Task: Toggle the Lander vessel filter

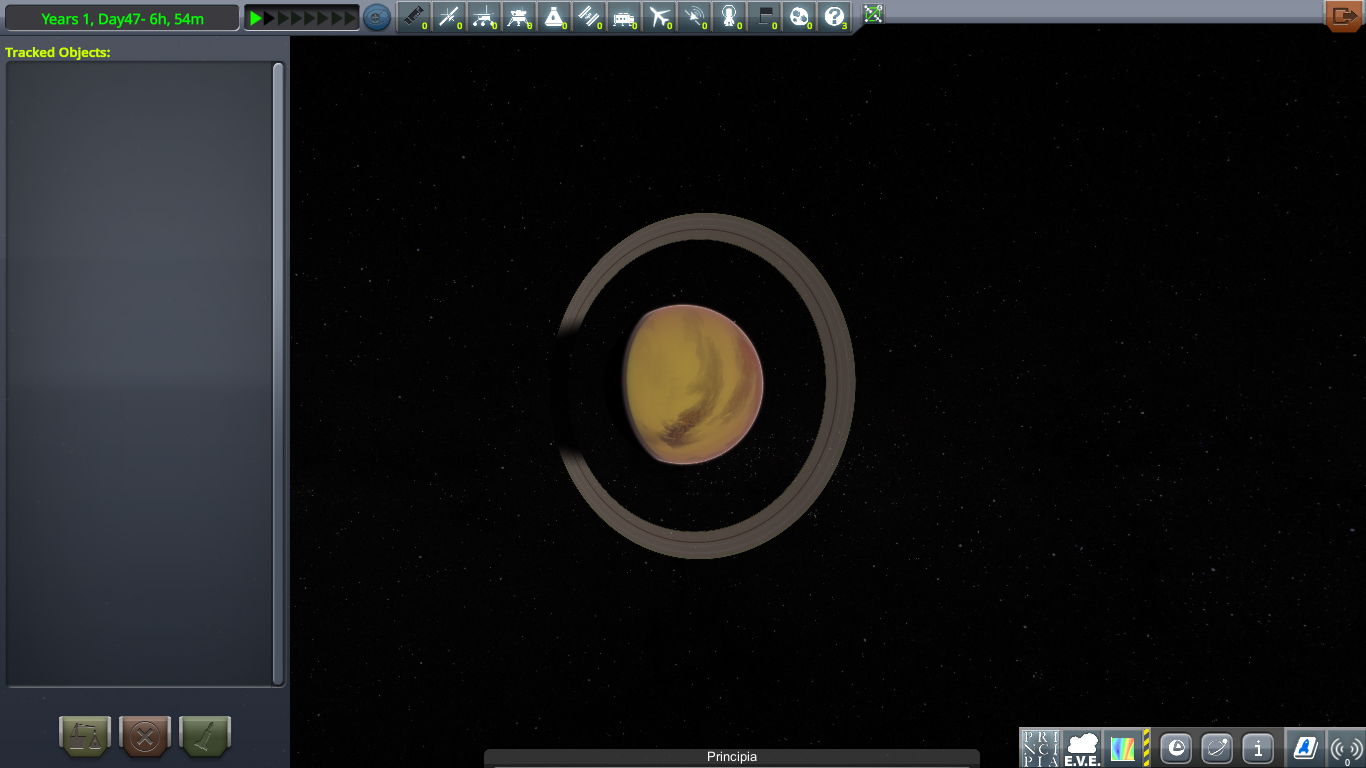Action: (519, 17)
